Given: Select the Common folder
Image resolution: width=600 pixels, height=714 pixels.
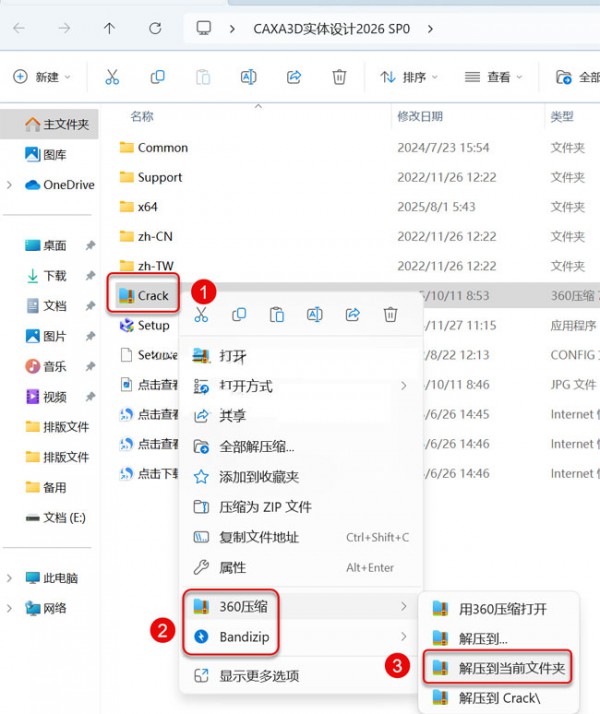Looking at the screenshot, I should pos(153,148).
